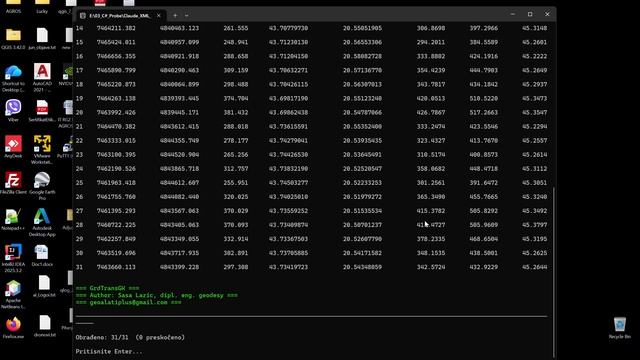Open the al_Logo.txt desktop file

[44, 286]
